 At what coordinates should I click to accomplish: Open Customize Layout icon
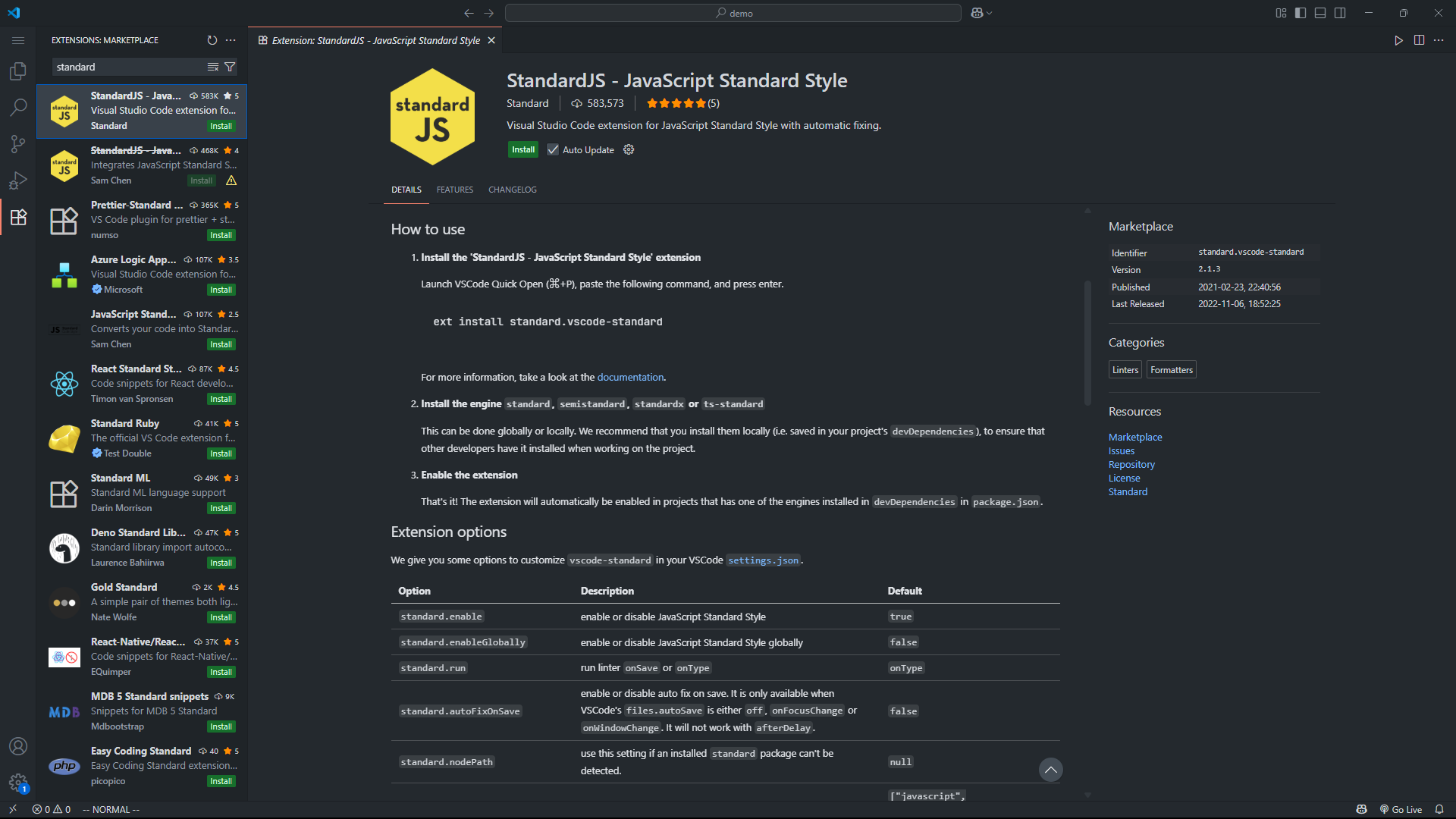pos(1281,13)
